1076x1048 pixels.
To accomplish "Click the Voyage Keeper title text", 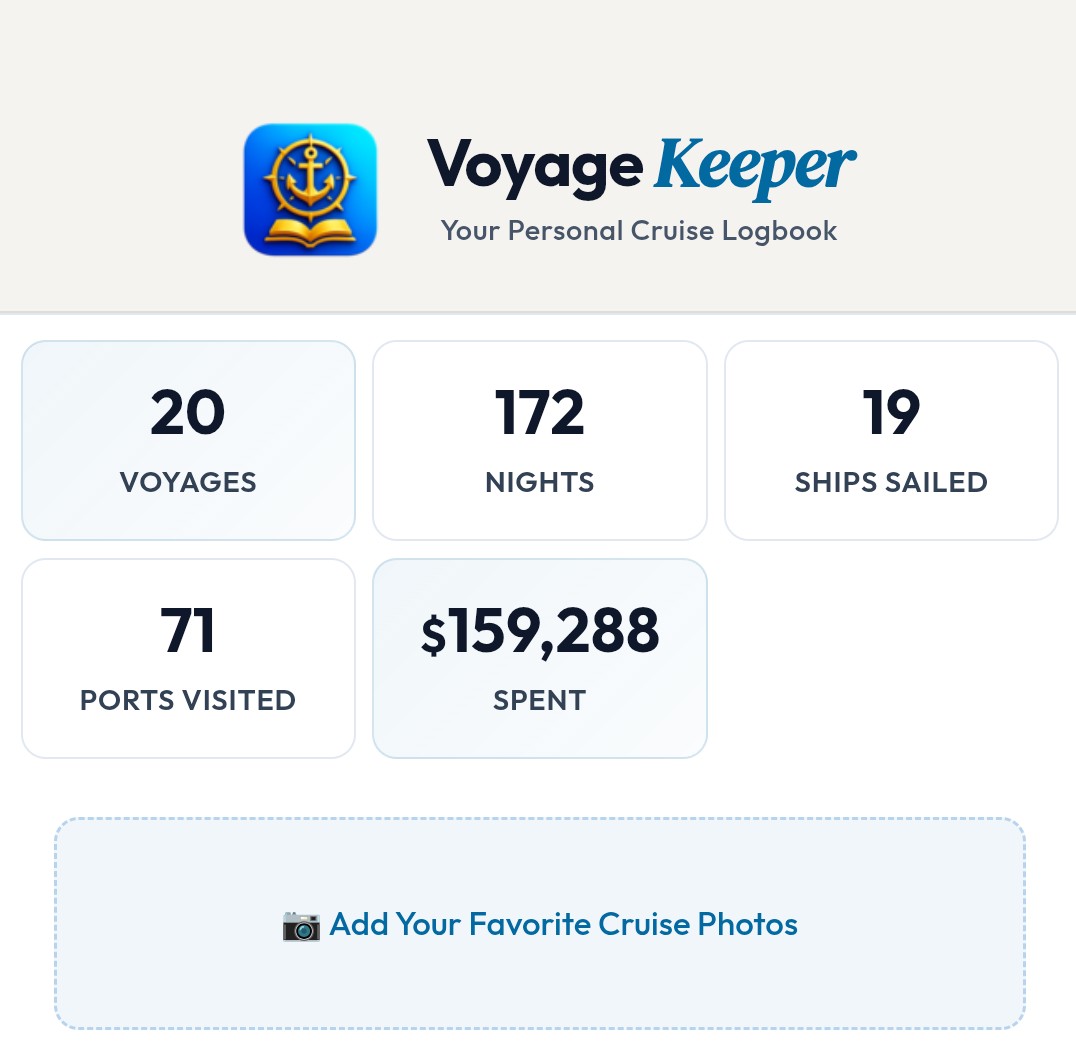I will (x=640, y=165).
